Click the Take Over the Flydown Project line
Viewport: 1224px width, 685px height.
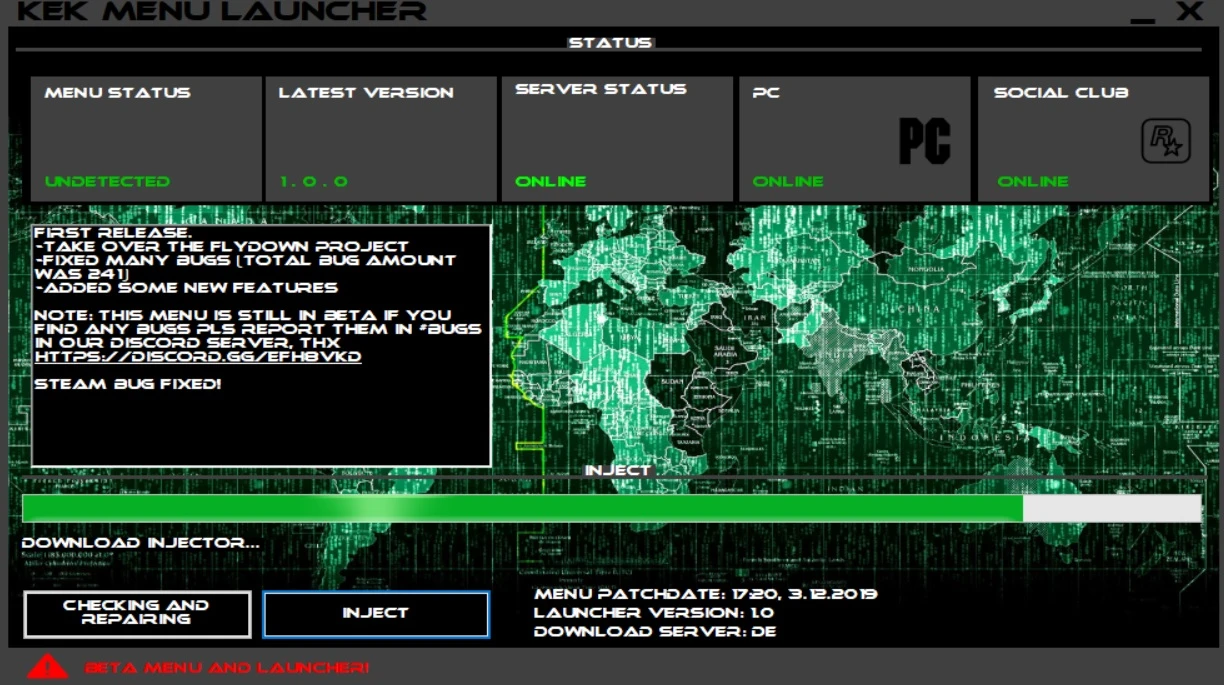click(x=221, y=246)
